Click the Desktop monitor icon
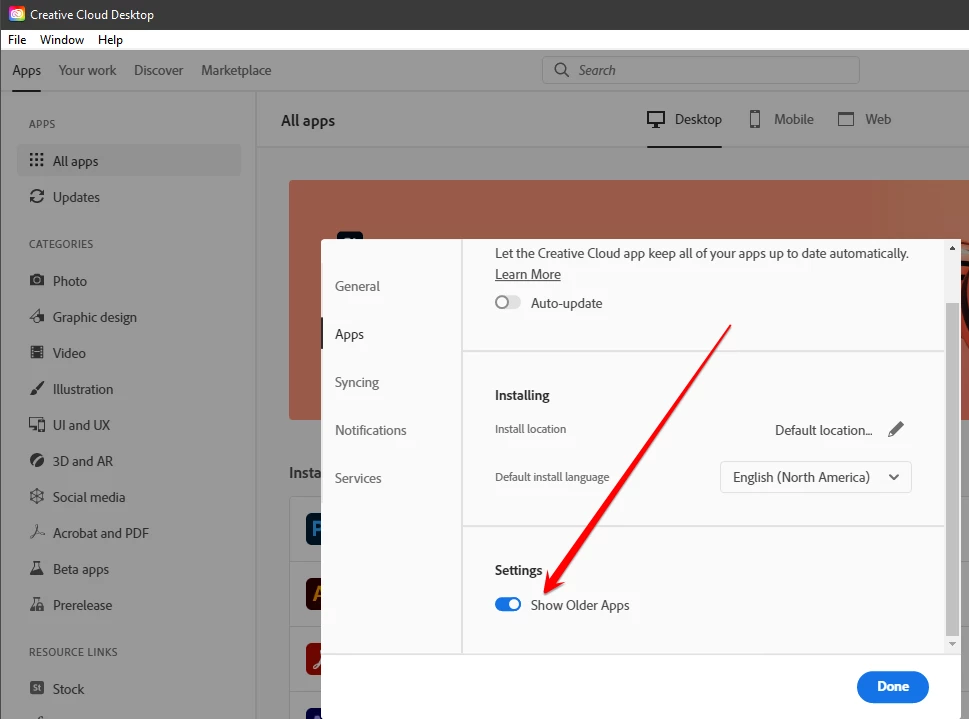 [656, 119]
